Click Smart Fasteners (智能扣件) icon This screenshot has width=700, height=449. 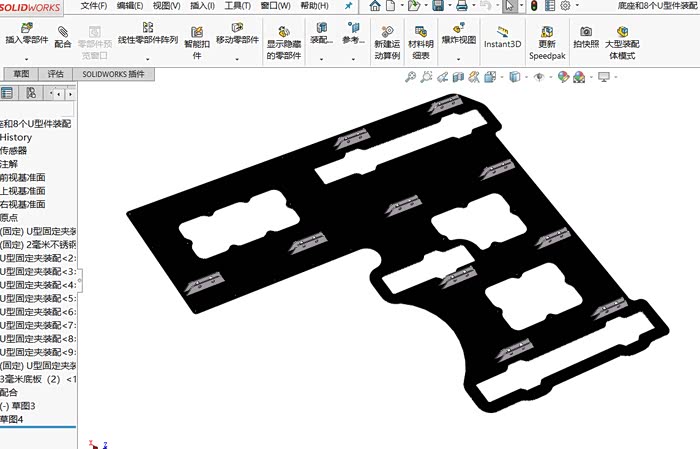(197, 32)
